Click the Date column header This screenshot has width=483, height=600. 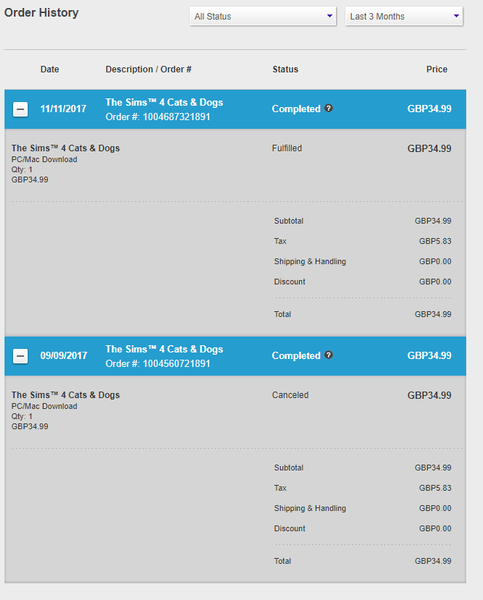pyautogui.click(x=50, y=69)
